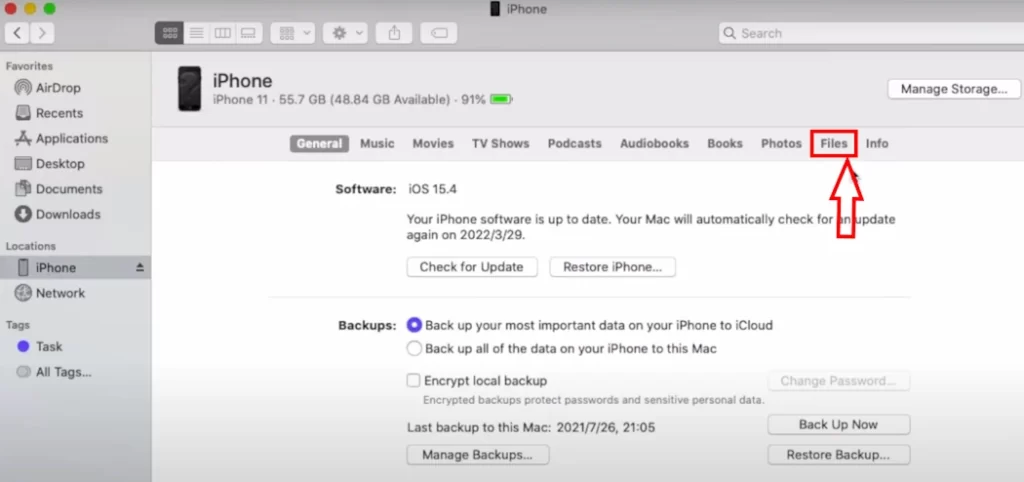Go forward with the toolbar forward arrow
Screen dimensions: 1024x482
[42, 33]
